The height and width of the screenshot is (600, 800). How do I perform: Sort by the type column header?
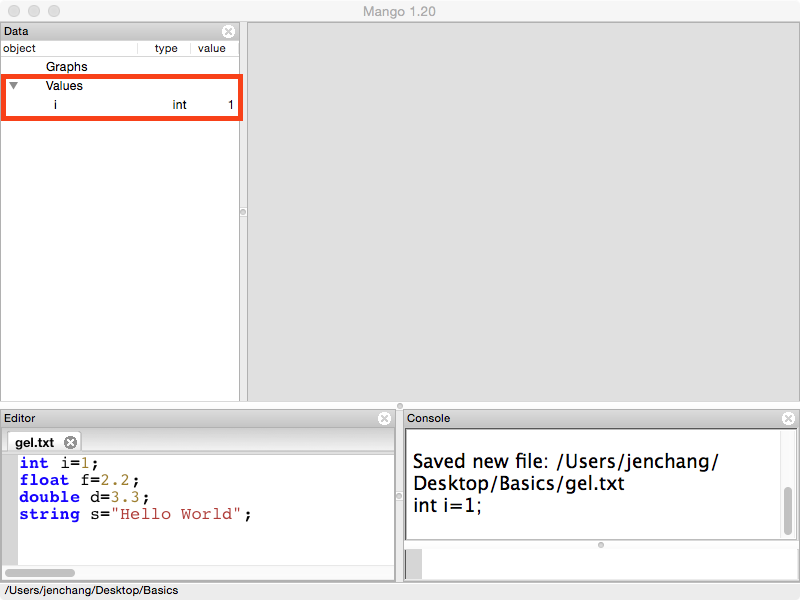(x=166, y=48)
